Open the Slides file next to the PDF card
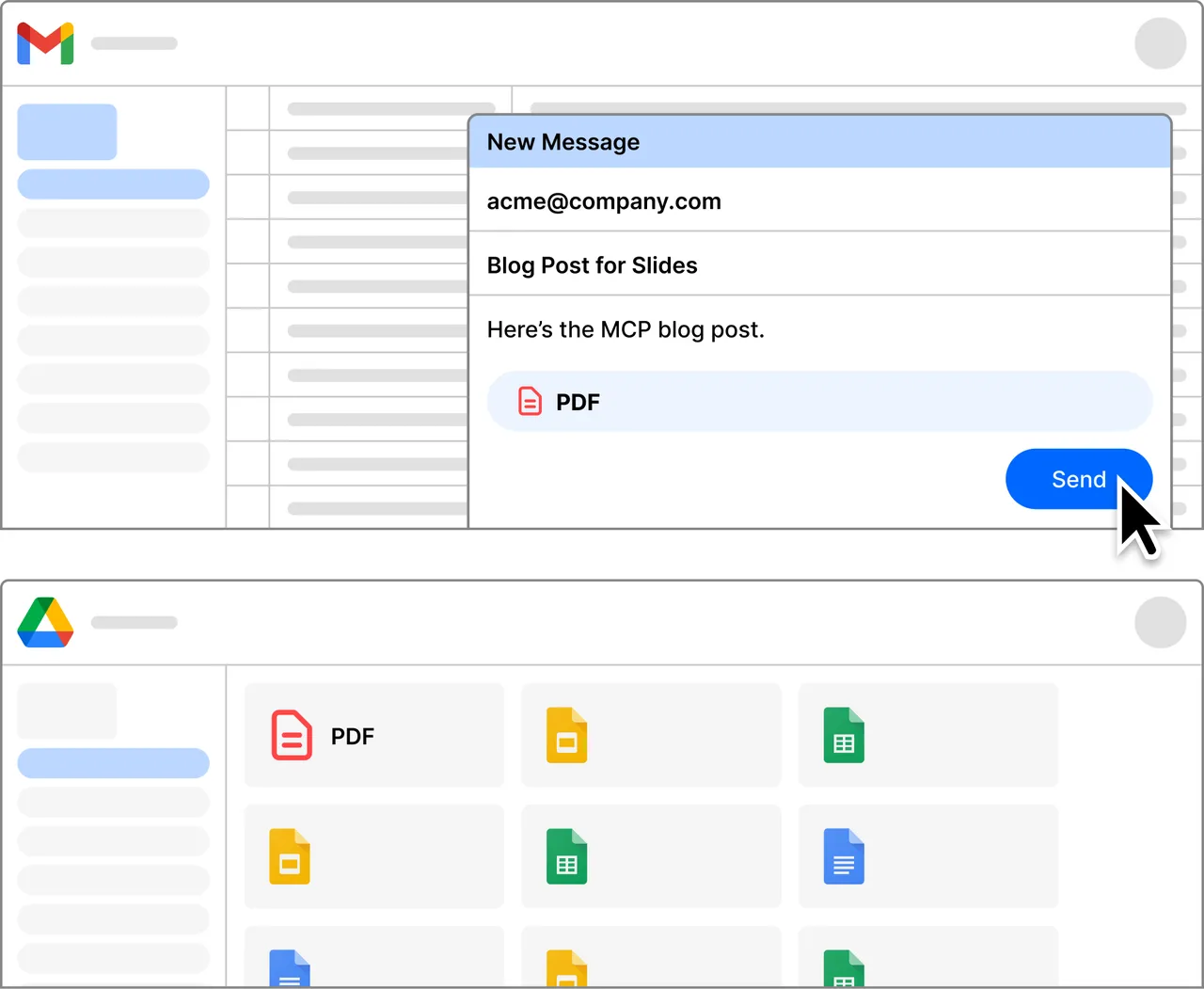This screenshot has height=989, width=1204. [x=651, y=735]
